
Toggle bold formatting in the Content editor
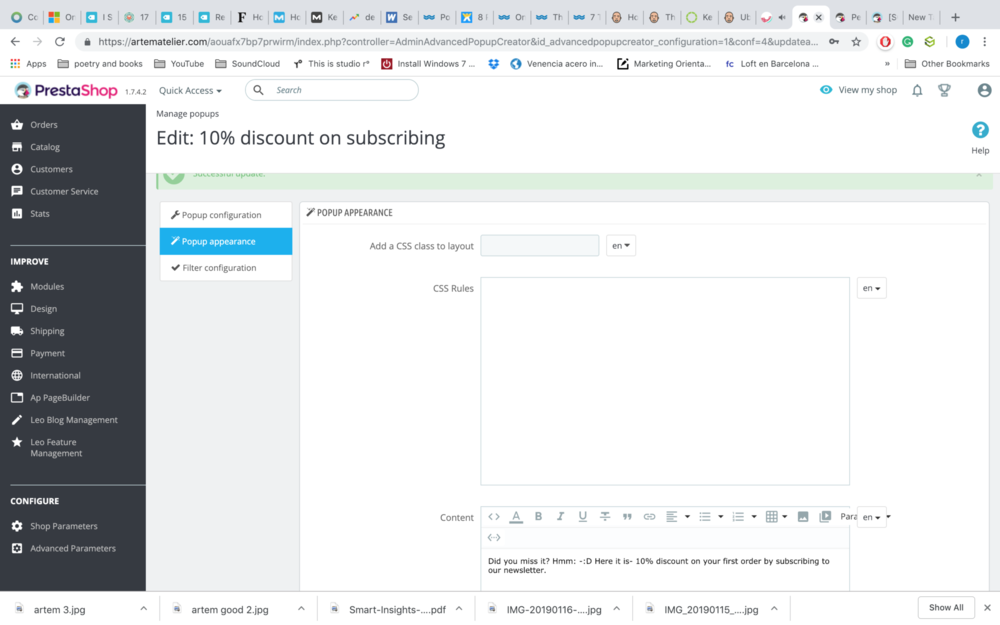pos(537,516)
